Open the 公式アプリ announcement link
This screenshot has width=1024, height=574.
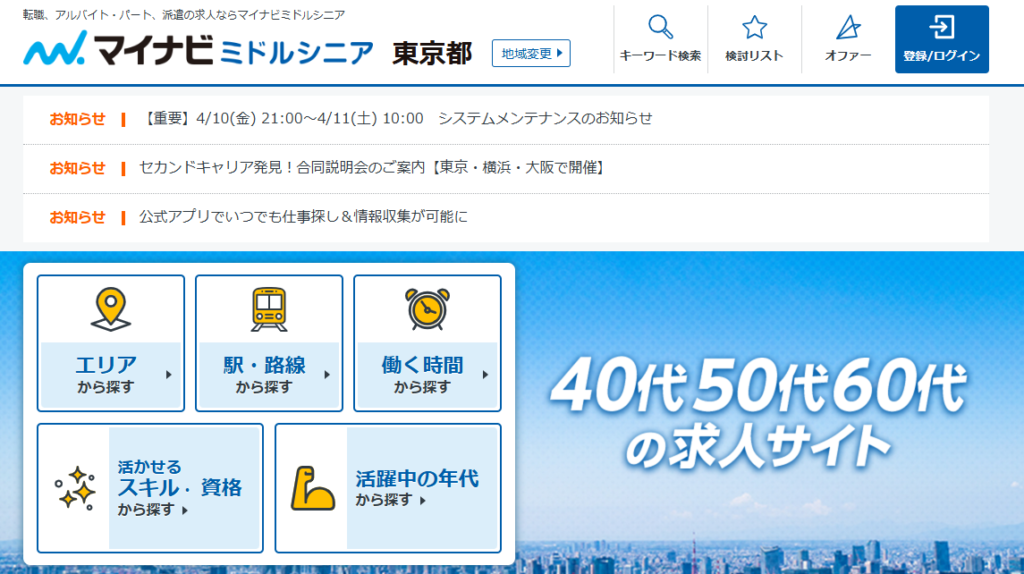point(303,216)
